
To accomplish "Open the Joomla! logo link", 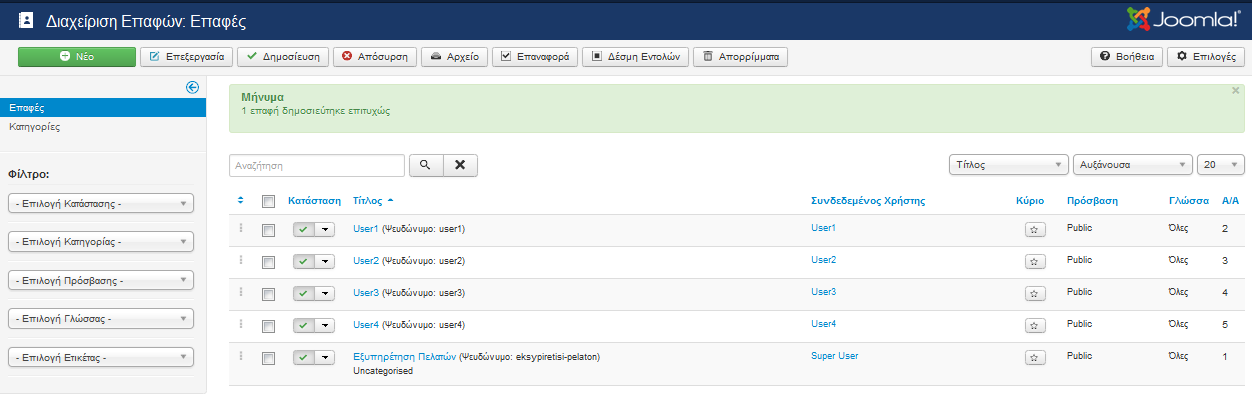I will tap(1182, 19).
